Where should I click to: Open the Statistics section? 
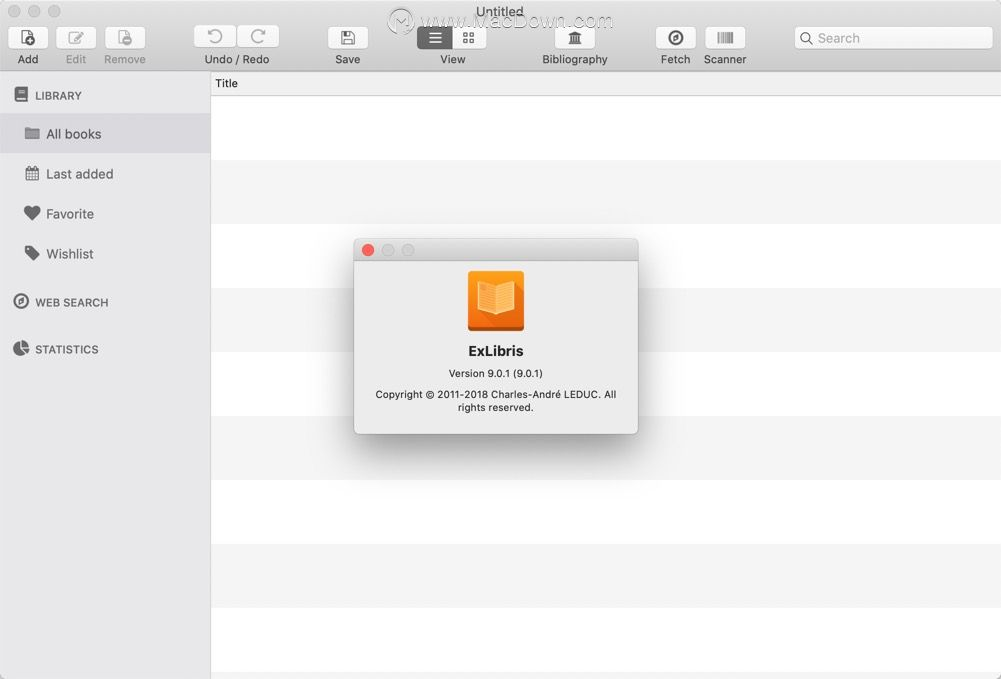click(66, 350)
